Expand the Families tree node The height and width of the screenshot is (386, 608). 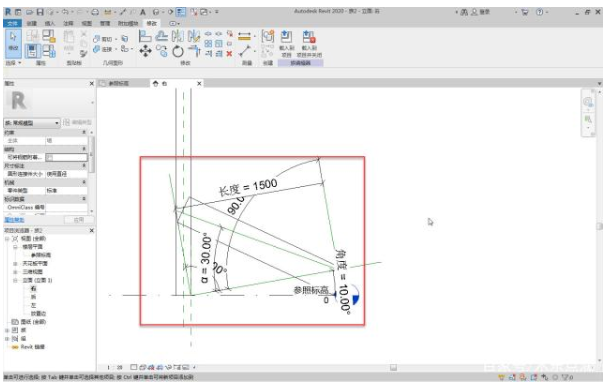click(7, 330)
